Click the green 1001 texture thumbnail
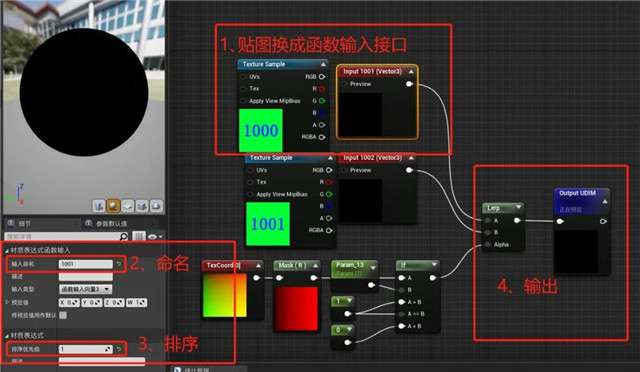 point(268,224)
